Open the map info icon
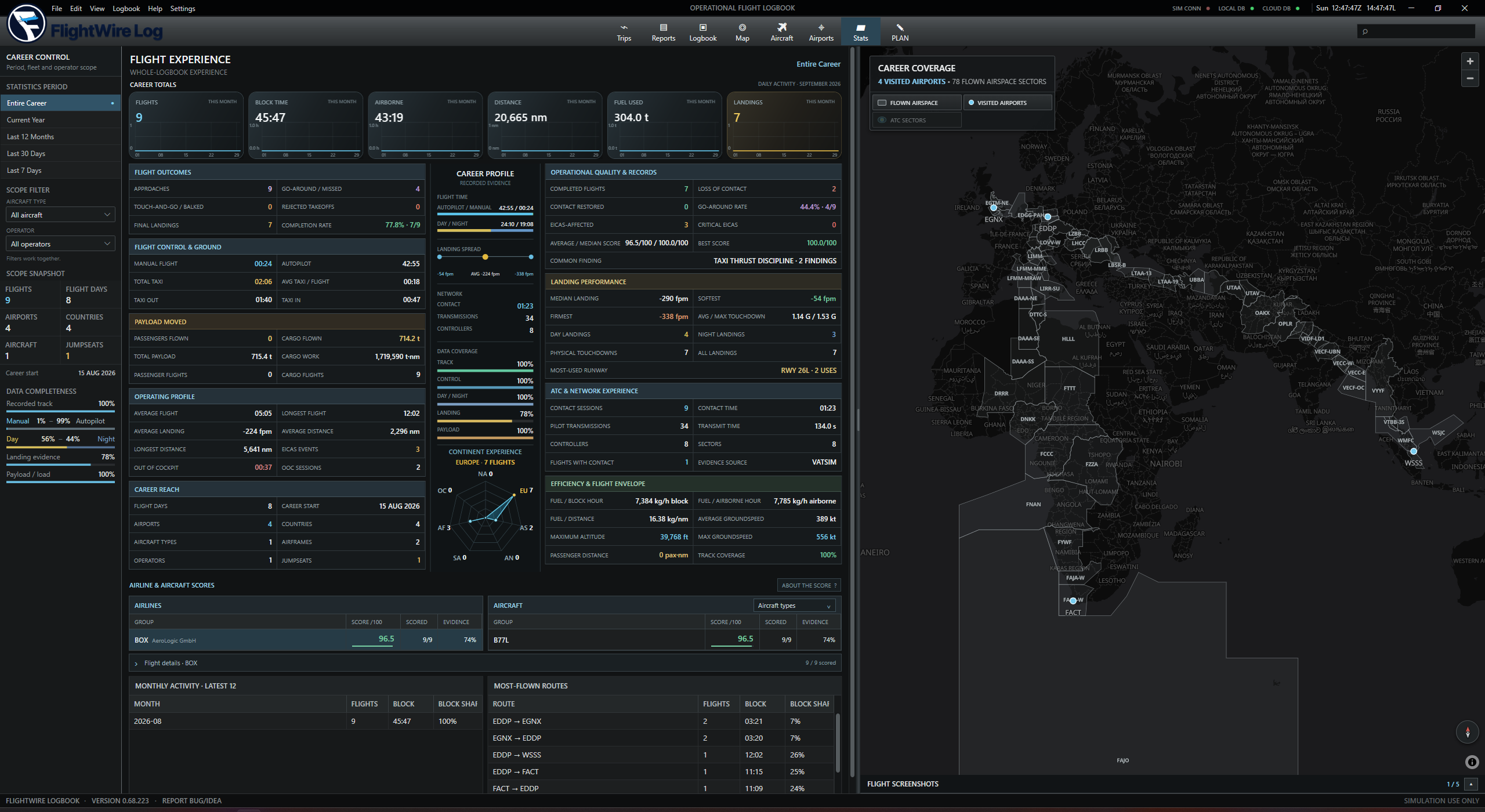The width and height of the screenshot is (1485, 812). coord(1472,762)
